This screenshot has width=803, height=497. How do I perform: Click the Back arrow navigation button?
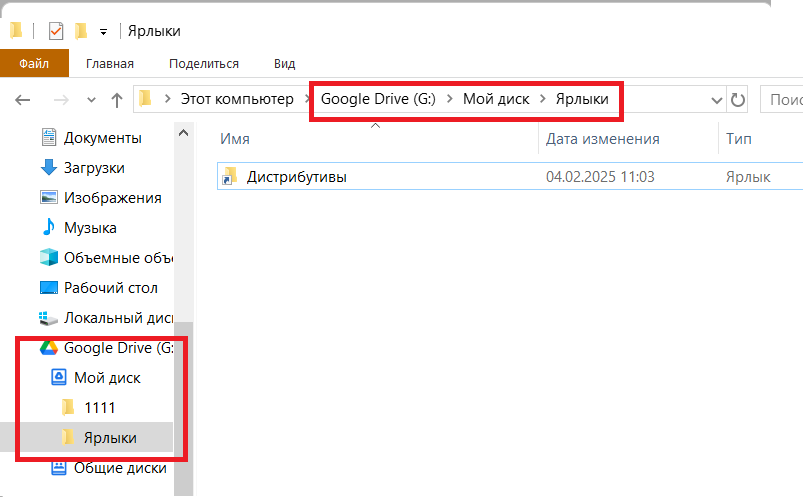coord(24,100)
